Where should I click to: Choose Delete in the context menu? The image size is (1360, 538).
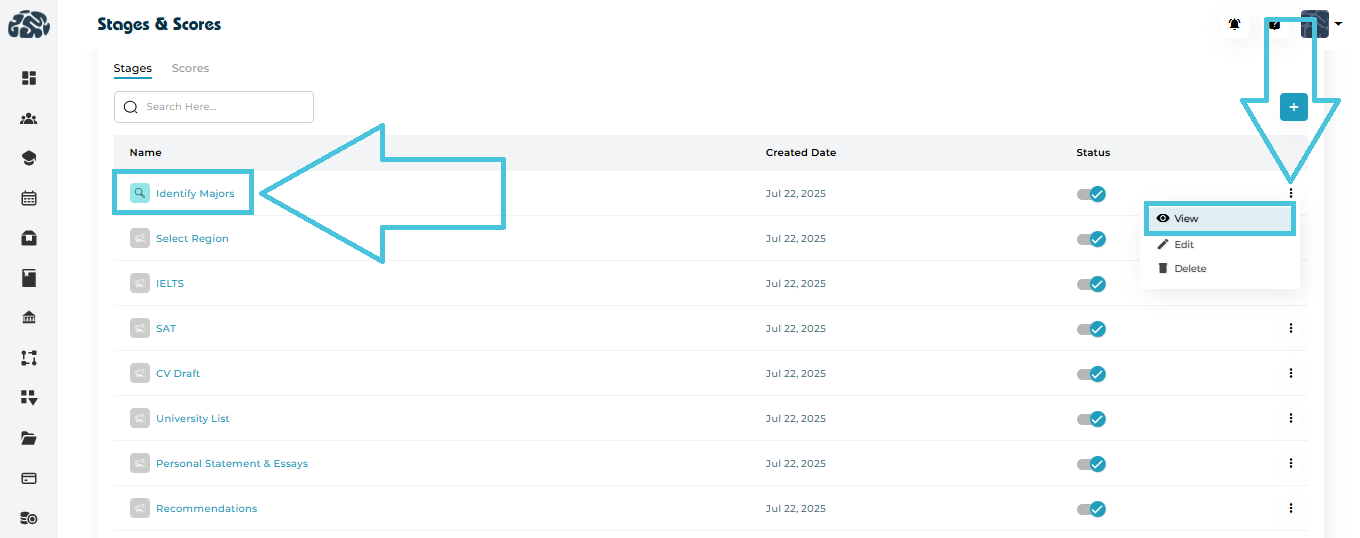point(1189,268)
